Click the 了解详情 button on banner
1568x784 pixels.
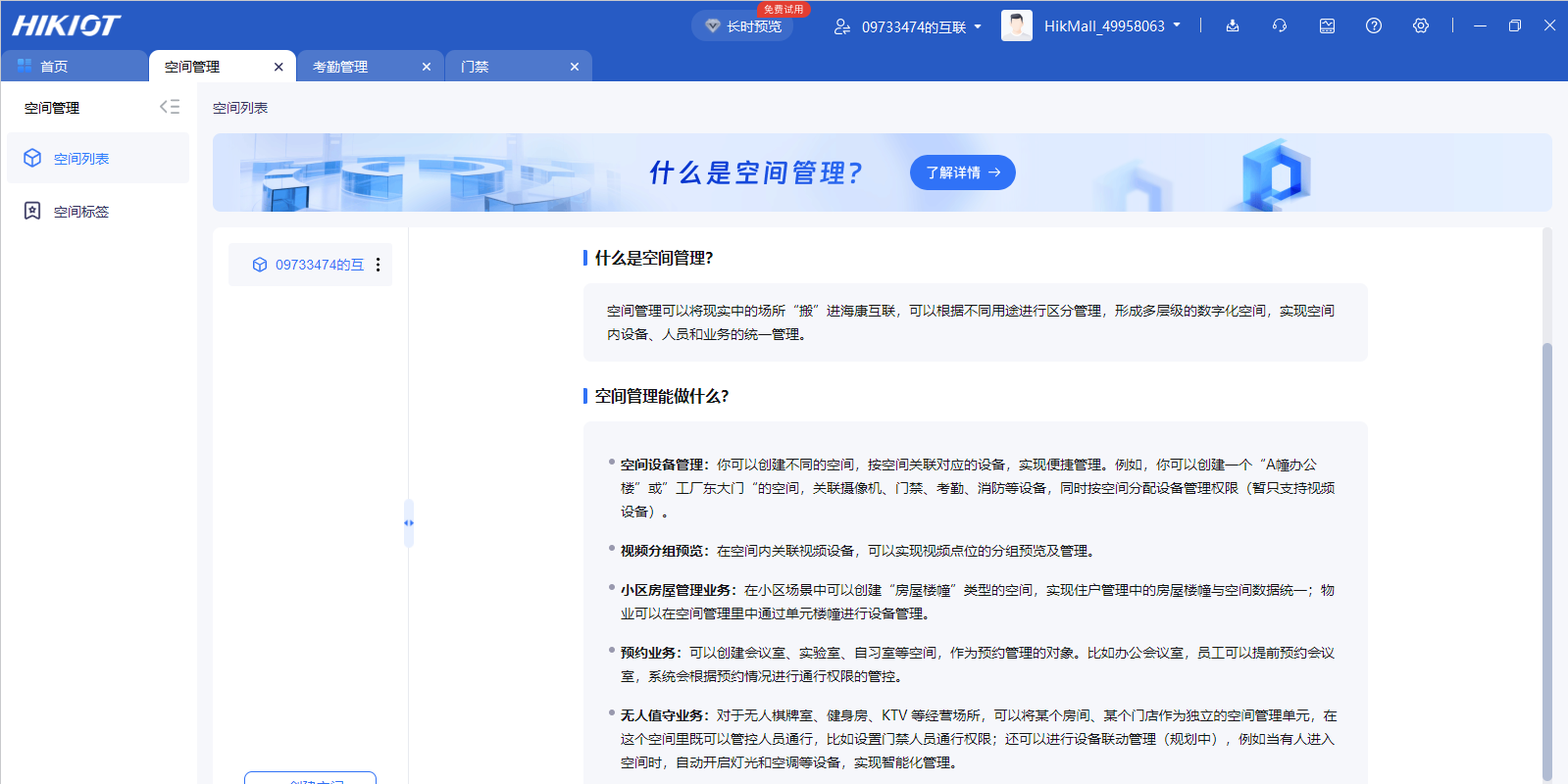pos(962,172)
